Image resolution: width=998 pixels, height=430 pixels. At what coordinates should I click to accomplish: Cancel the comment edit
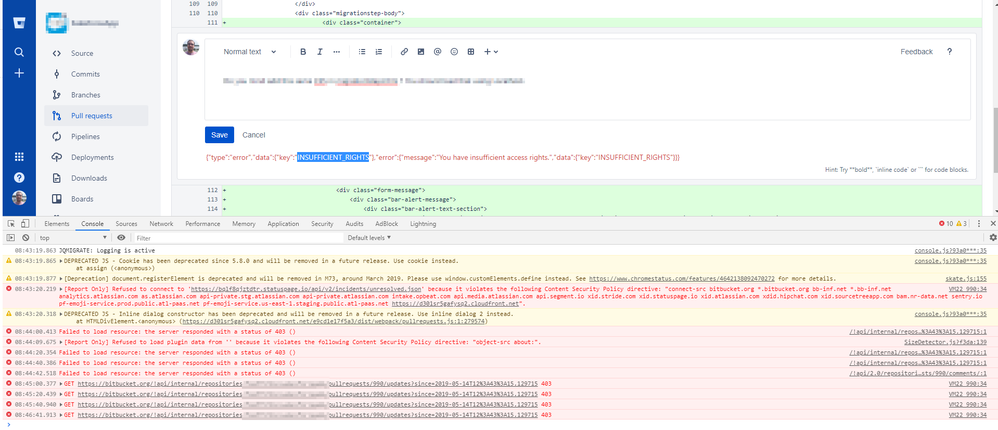pyautogui.click(x=253, y=135)
